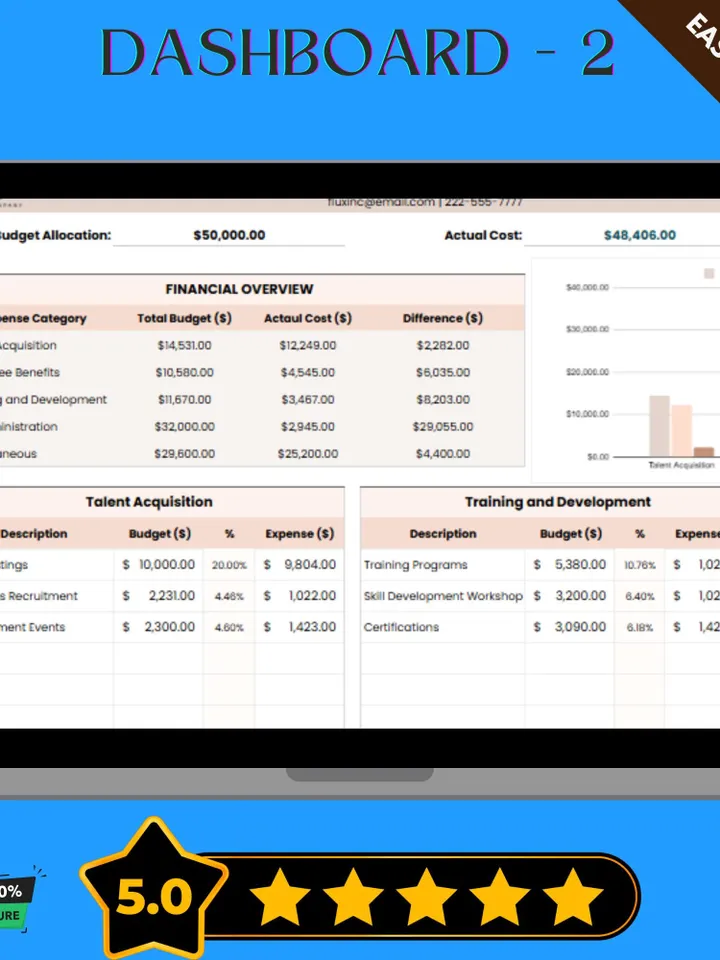Select the $ 3,200.00 budget cell
Viewport: 720px width, 960px height.
click(x=569, y=596)
